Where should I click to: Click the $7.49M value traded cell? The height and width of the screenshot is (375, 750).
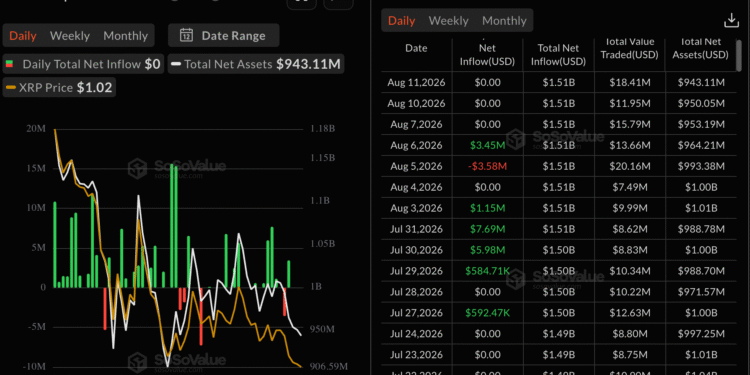click(x=630, y=188)
